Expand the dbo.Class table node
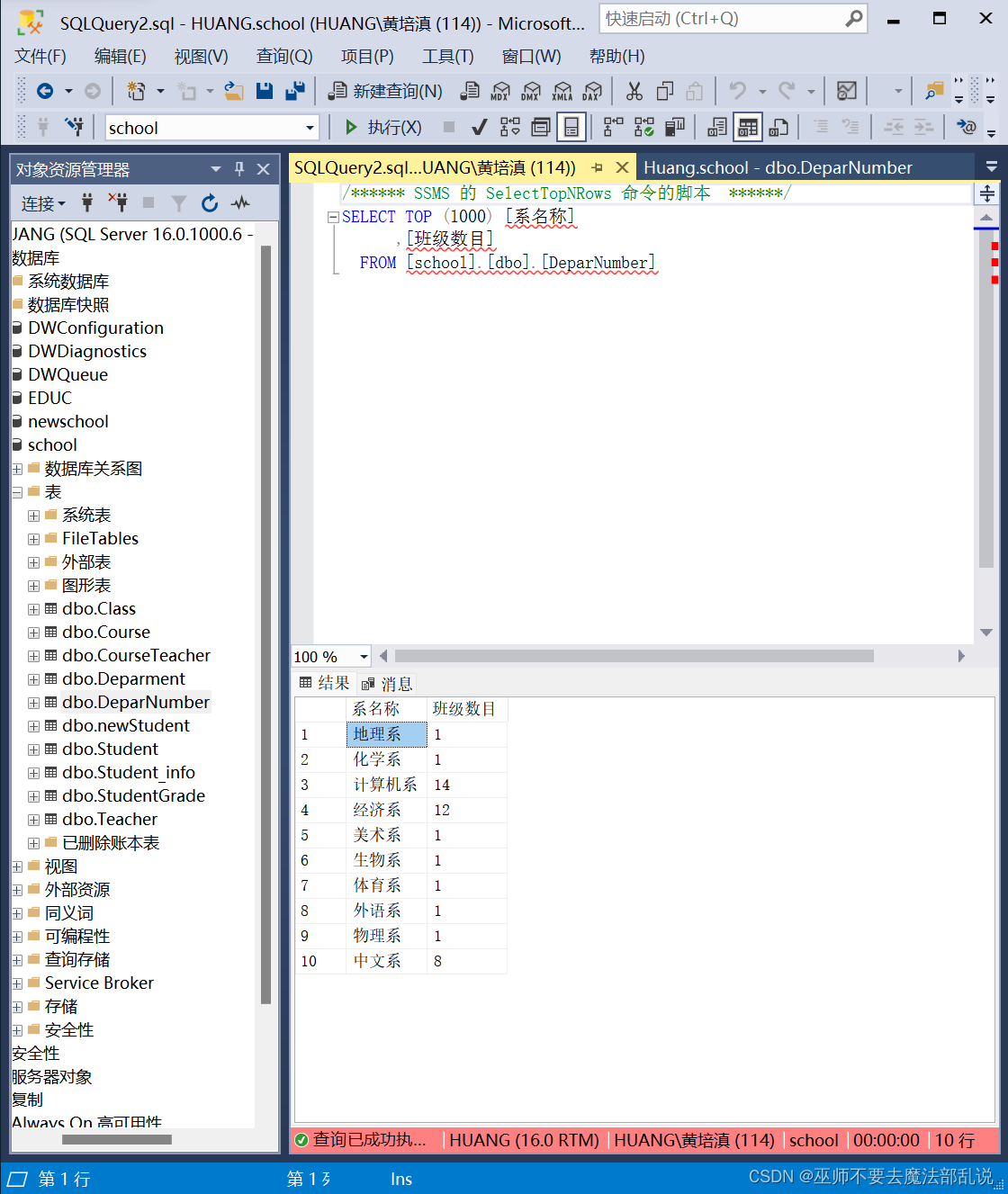This screenshot has height=1194, width=1008. pos(33,609)
